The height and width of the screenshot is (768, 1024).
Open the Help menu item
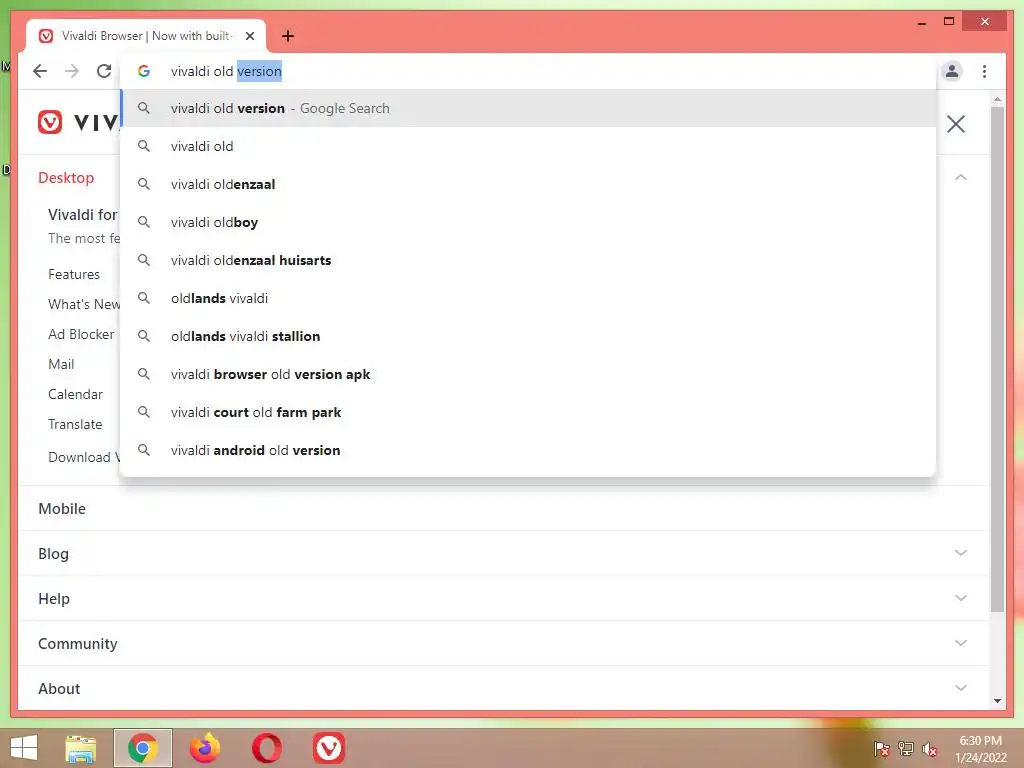(x=54, y=599)
